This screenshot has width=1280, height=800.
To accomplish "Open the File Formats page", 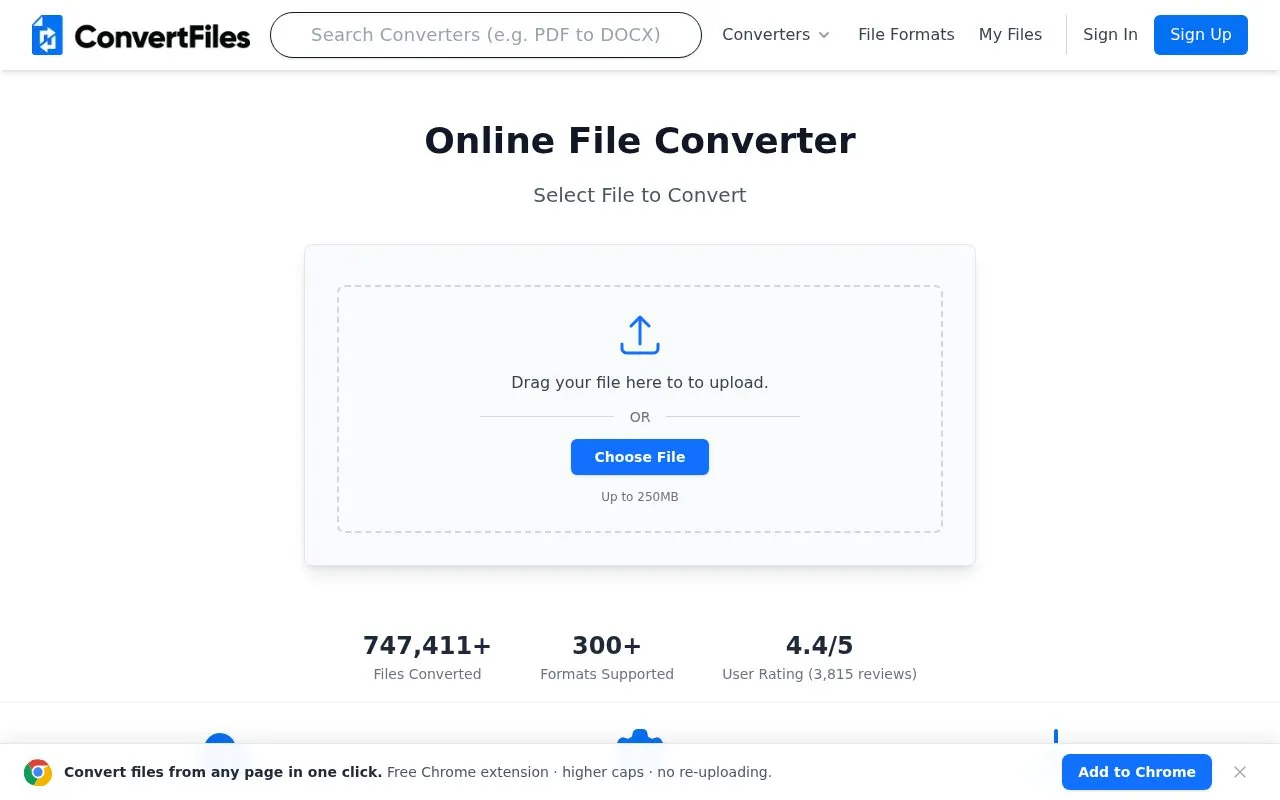I will click(x=906, y=35).
